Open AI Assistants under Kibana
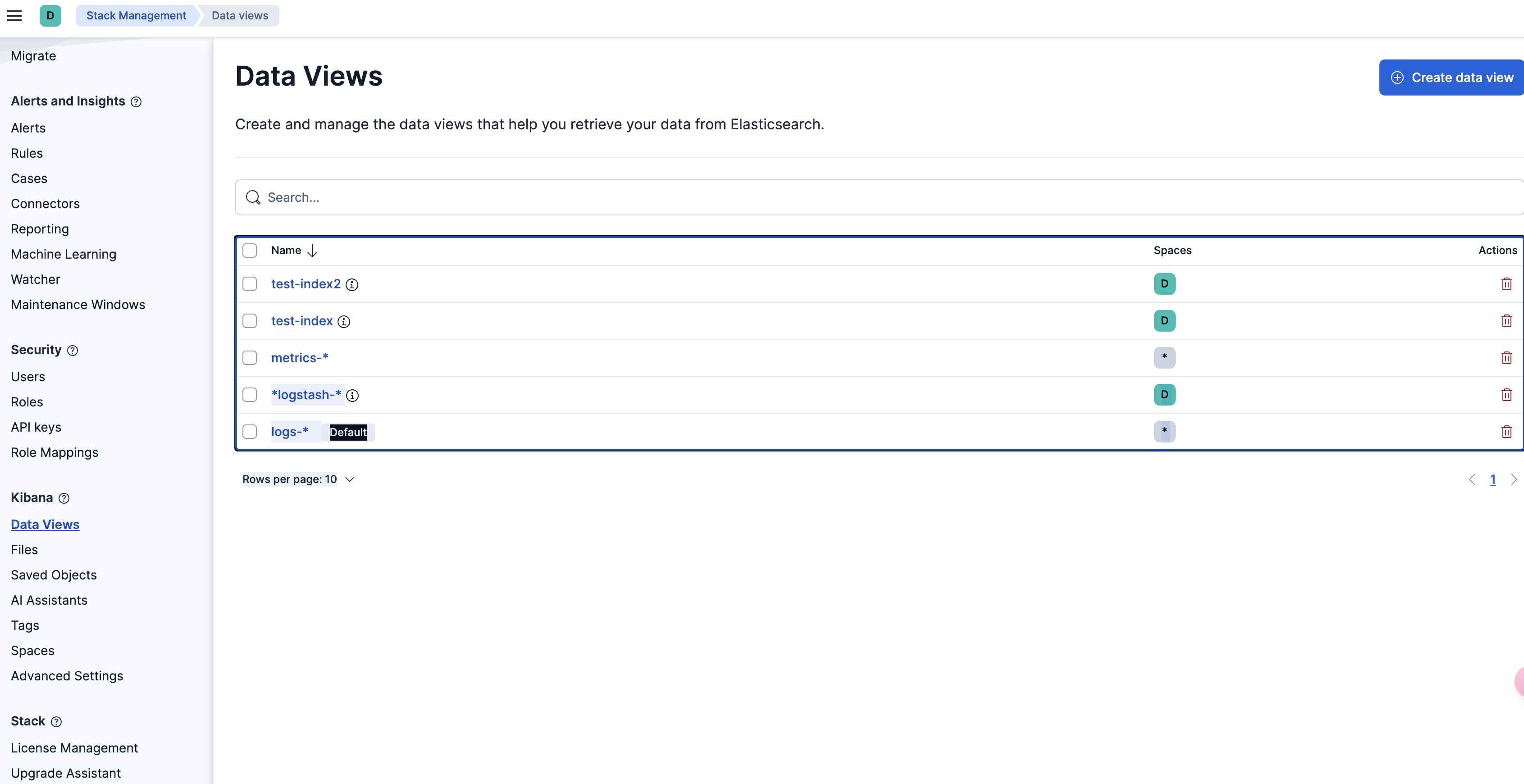The image size is (1524, 784). pyautogui.click(x=49, y=601)
